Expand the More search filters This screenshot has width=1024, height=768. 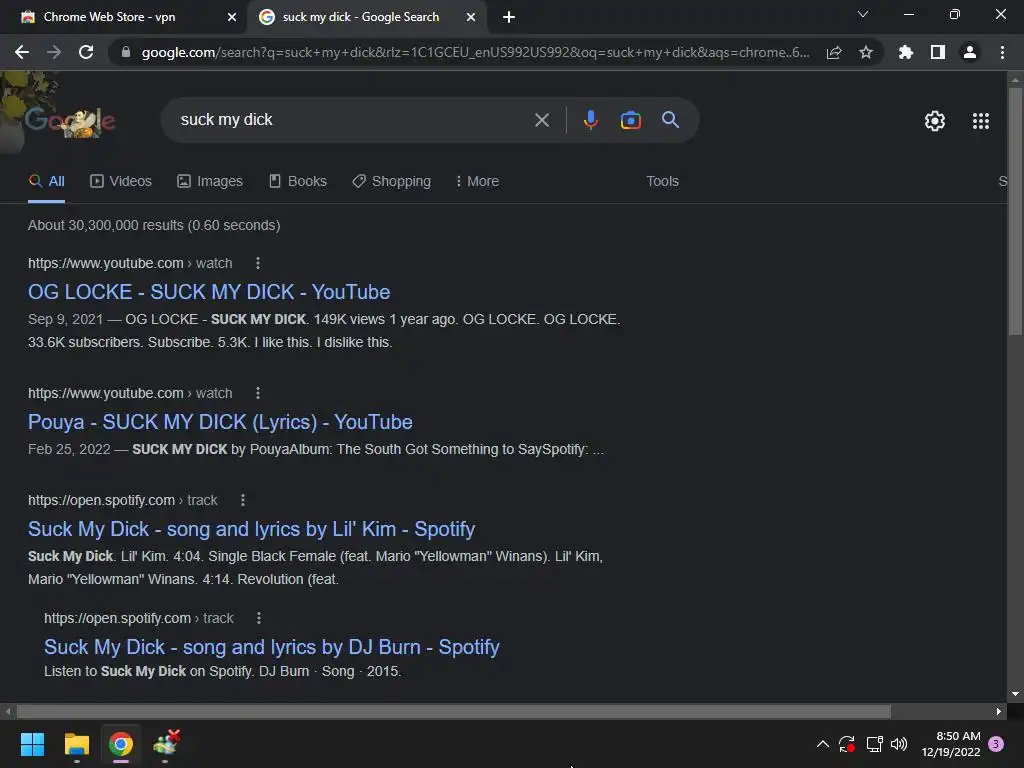click(x=477, y=182)
